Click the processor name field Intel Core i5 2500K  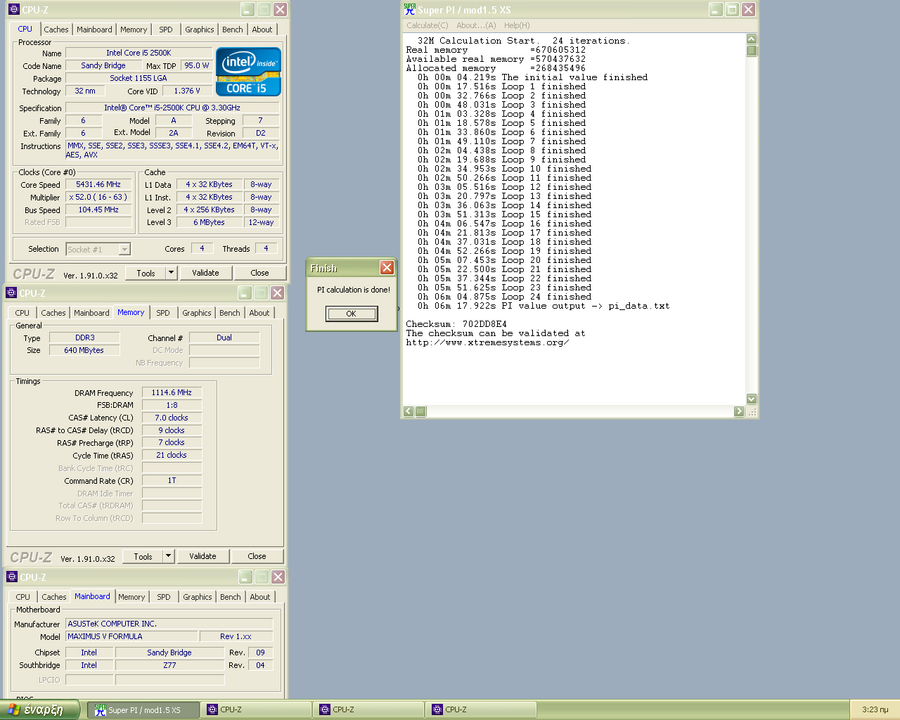pos(138,53)
